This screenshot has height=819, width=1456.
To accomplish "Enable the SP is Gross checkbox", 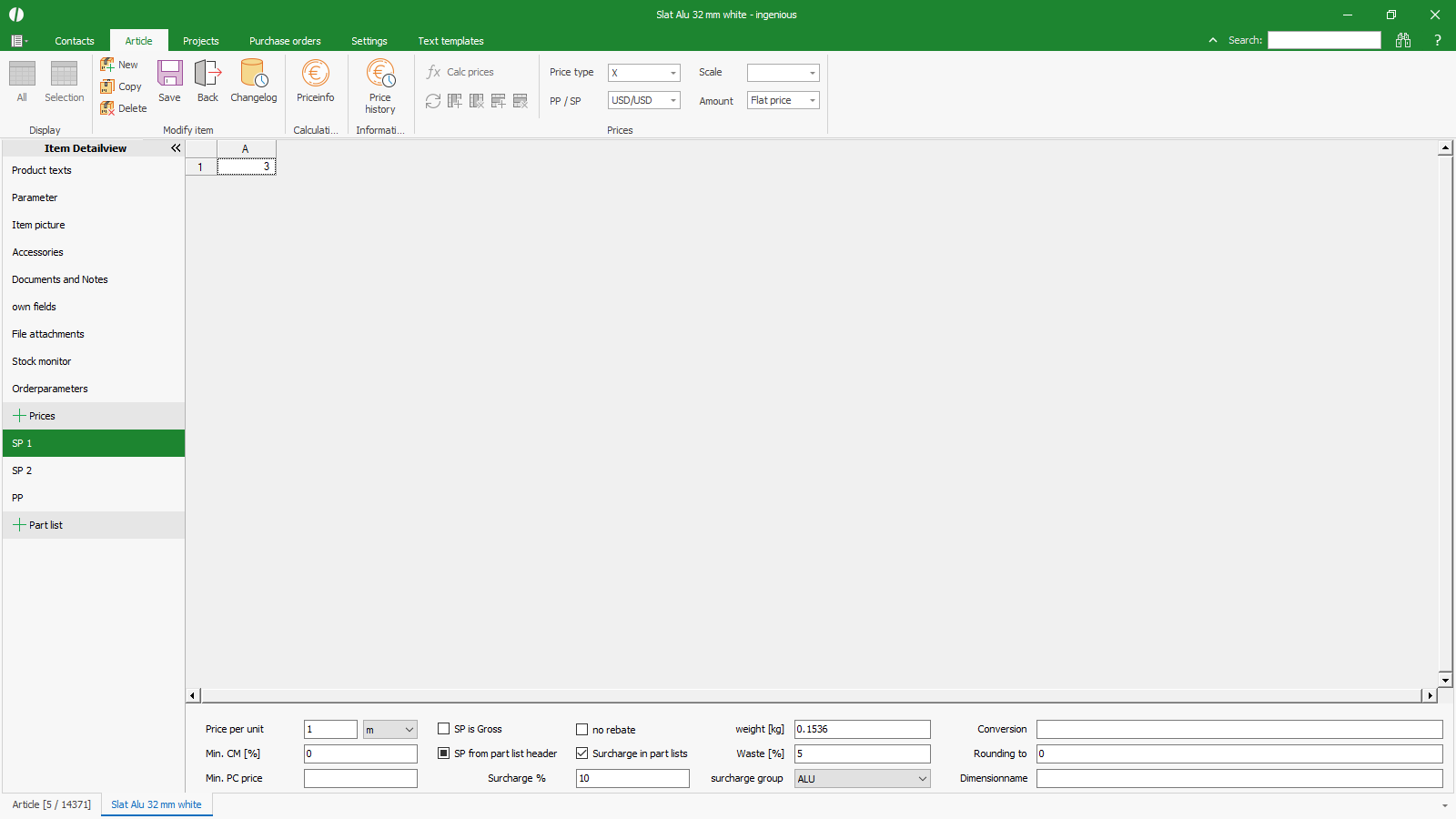I will coord(443,729).
